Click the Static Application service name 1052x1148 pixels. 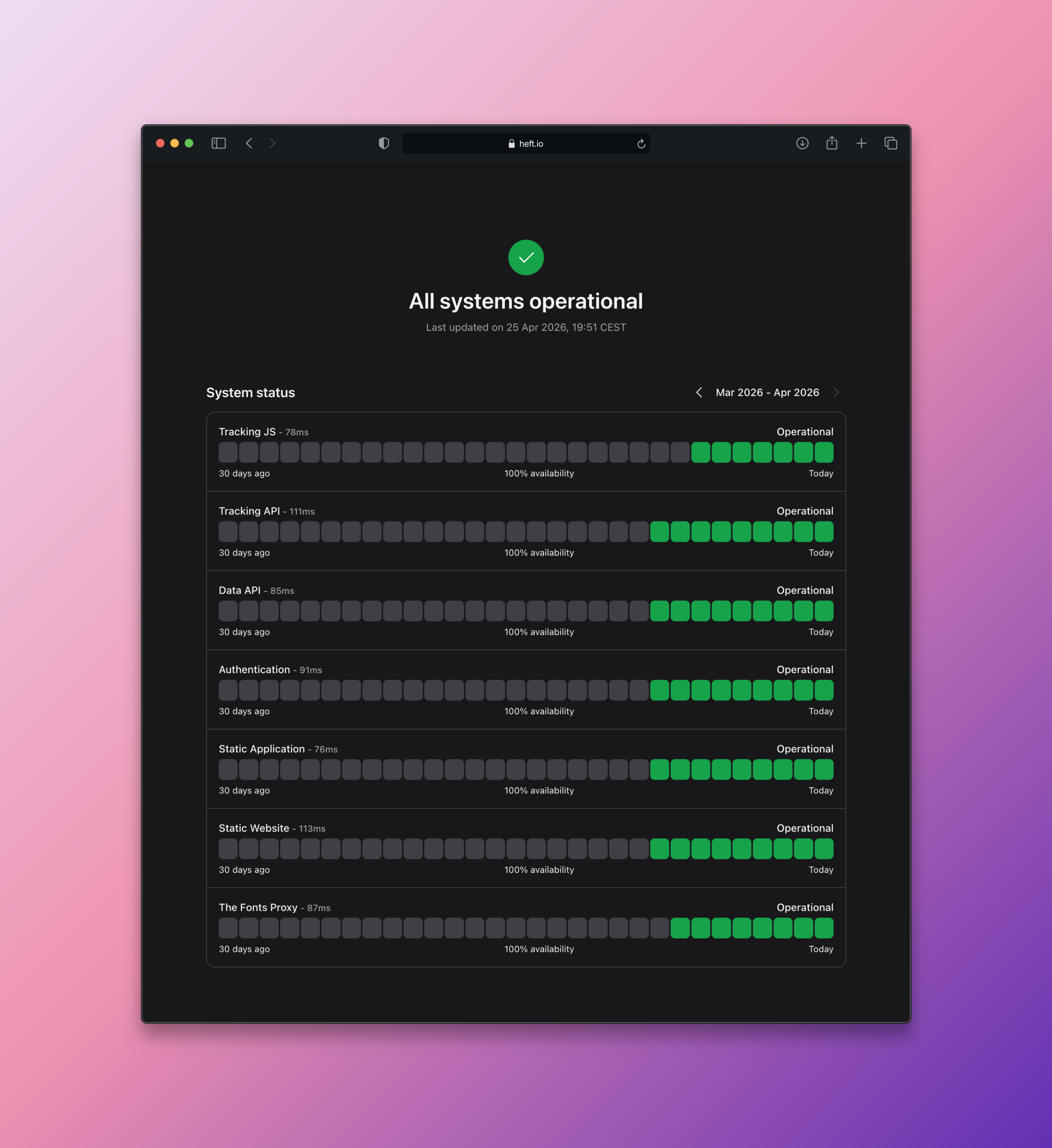pos(262,749)
